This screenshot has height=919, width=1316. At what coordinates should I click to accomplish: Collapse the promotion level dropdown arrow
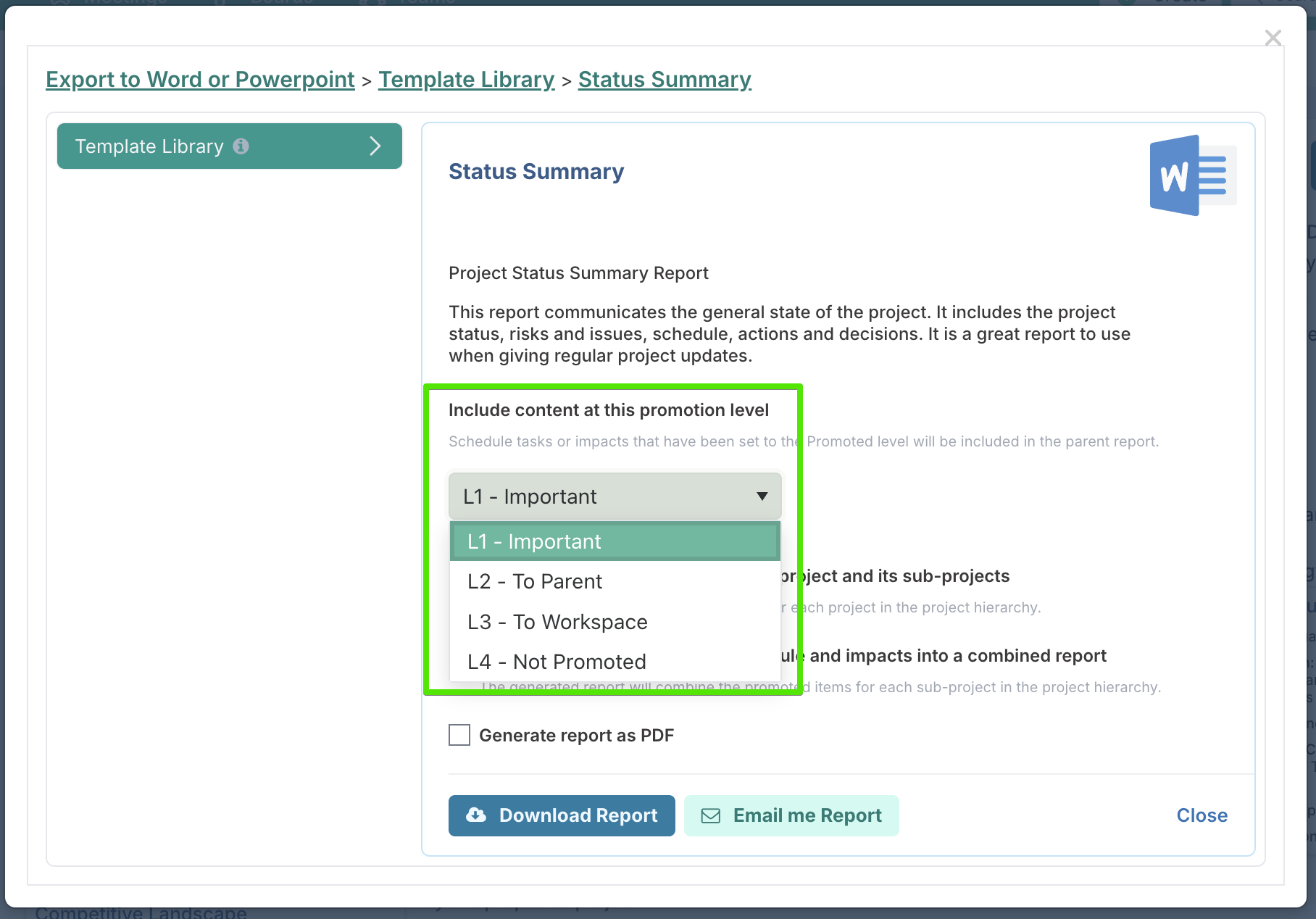pyautogui.click(x=762, y=496)
